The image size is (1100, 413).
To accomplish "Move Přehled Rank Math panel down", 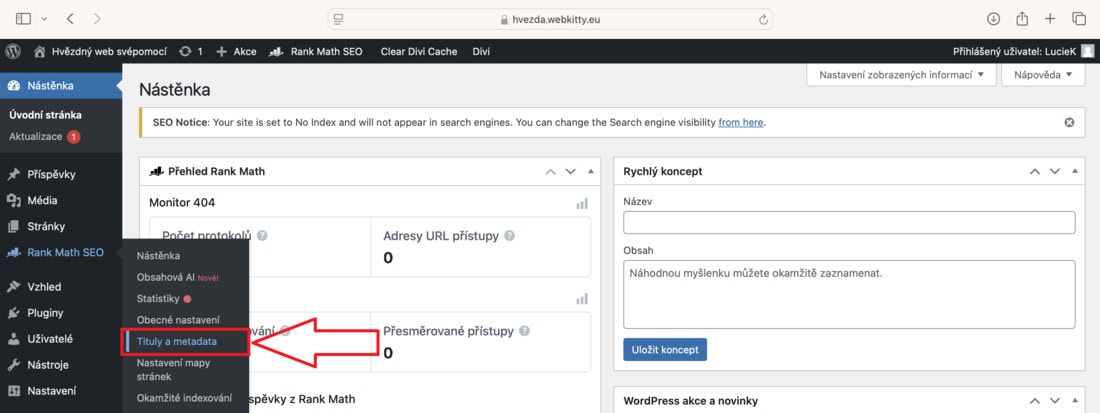I will (570, 171).
